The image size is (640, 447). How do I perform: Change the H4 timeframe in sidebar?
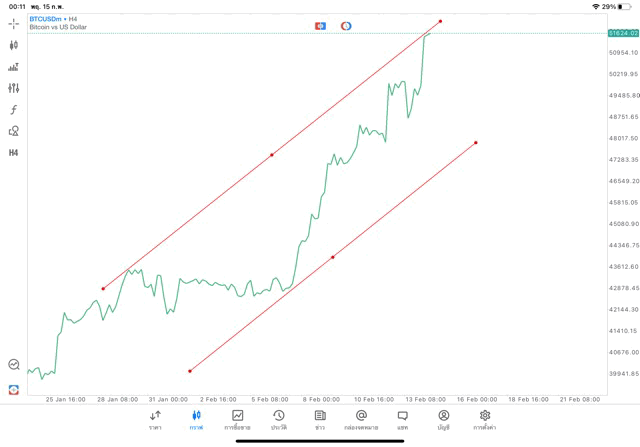[14, 153]
